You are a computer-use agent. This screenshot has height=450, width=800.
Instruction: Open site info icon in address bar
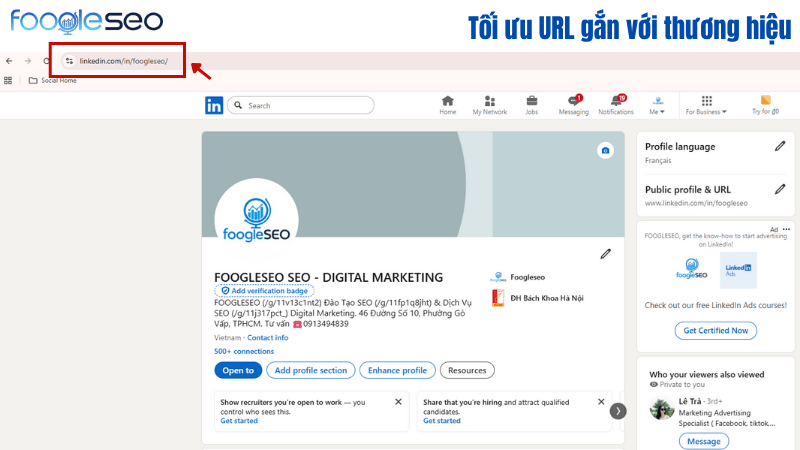tap(69, 61)
